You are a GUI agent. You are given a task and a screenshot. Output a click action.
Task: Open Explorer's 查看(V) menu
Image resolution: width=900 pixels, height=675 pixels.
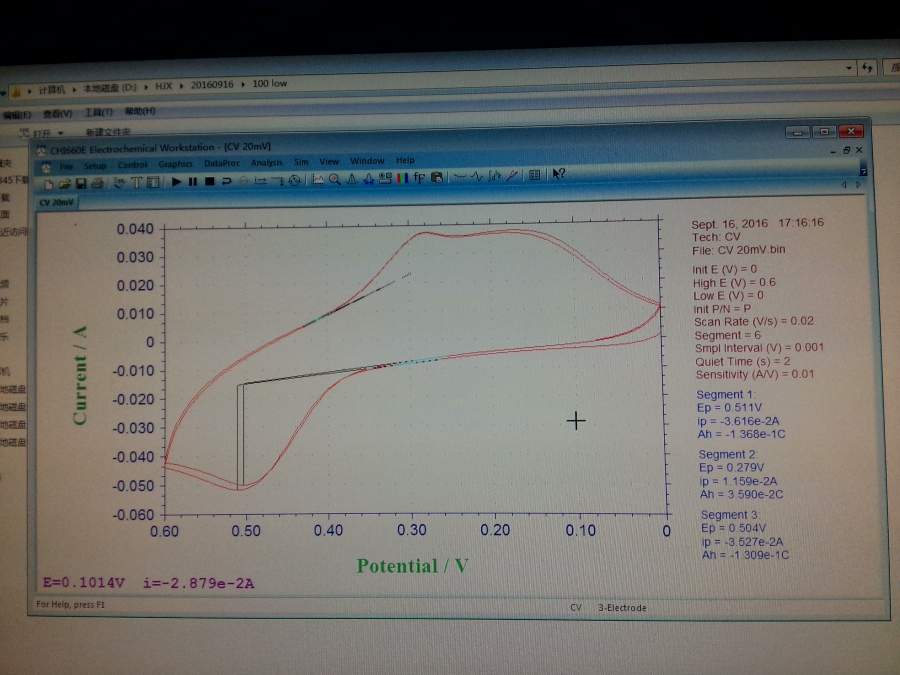coord(57,114)
